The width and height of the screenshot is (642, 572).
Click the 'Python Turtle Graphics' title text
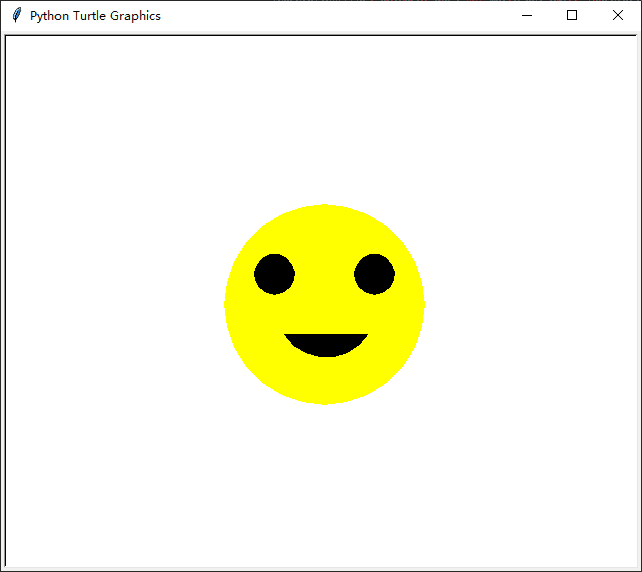pyautogui.click(x=95, y=16)
